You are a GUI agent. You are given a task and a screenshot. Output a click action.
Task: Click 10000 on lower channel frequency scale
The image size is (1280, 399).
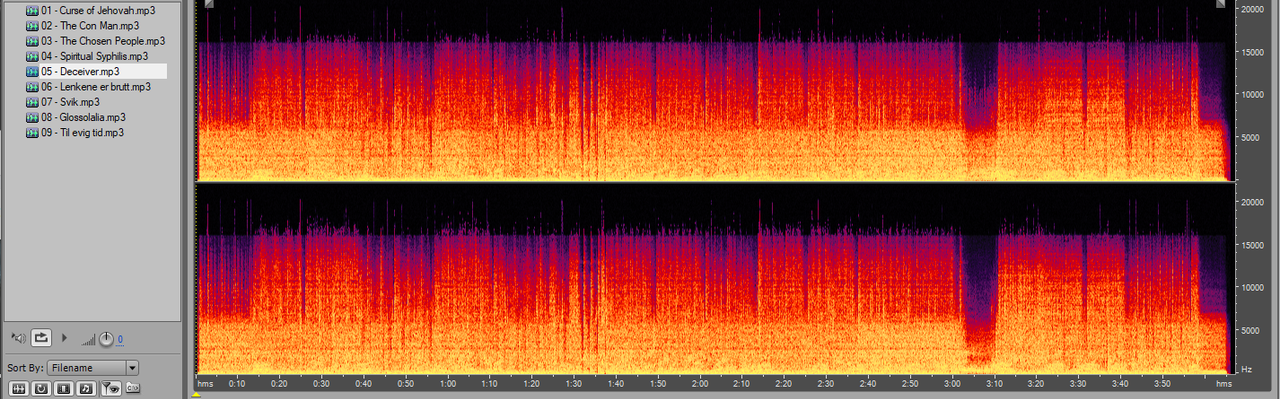click(1254, 287)
